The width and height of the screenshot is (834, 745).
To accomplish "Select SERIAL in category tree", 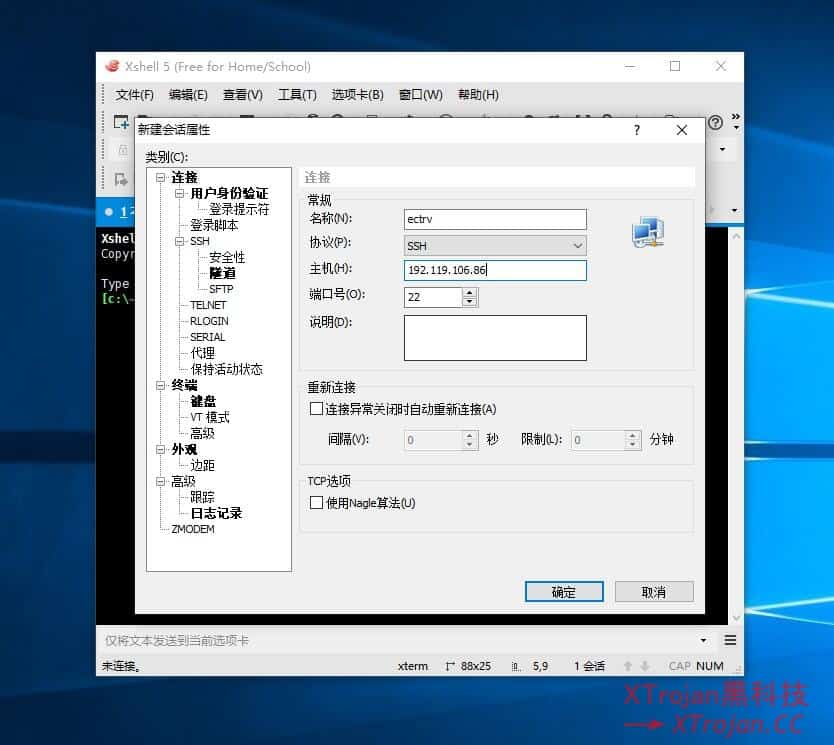I will point(207,337).
